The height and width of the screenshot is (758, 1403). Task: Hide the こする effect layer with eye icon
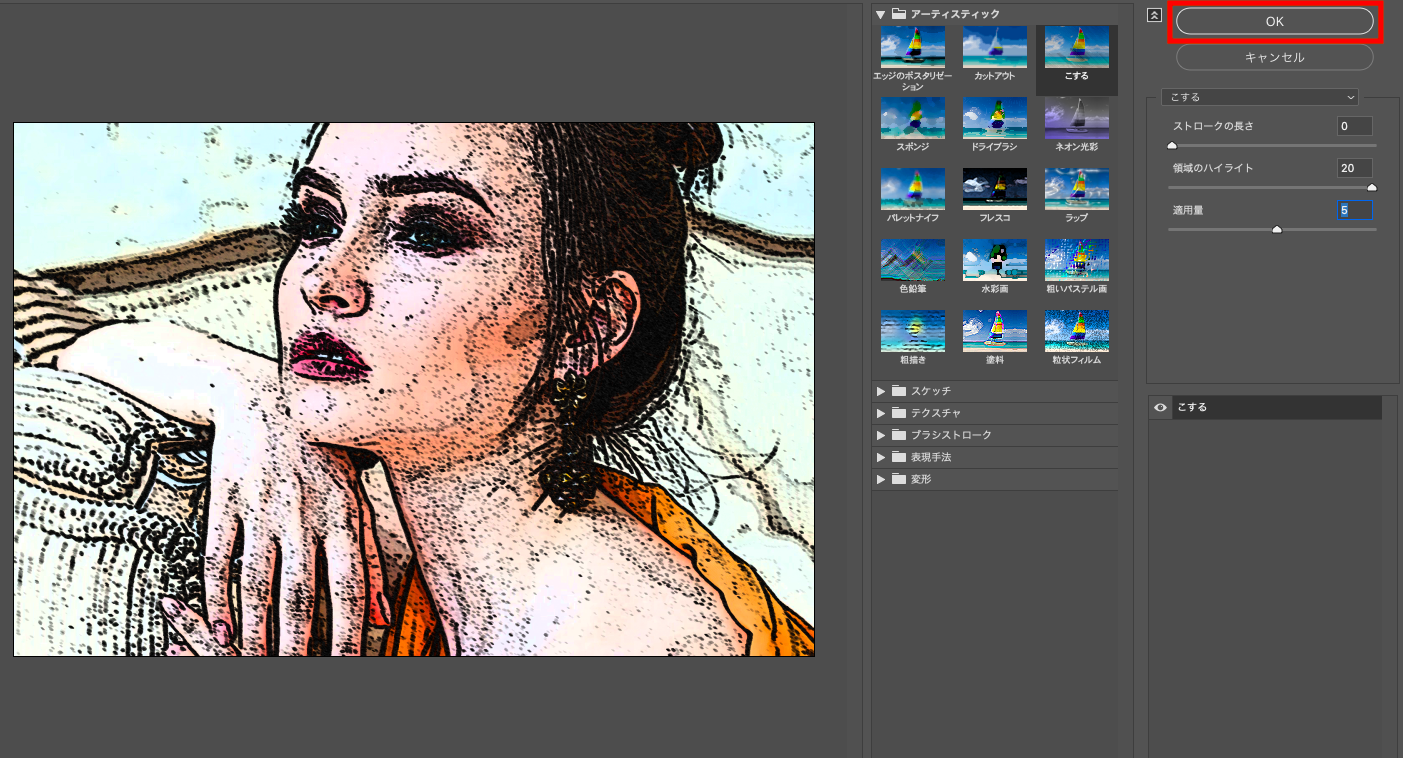point(1160,407)
